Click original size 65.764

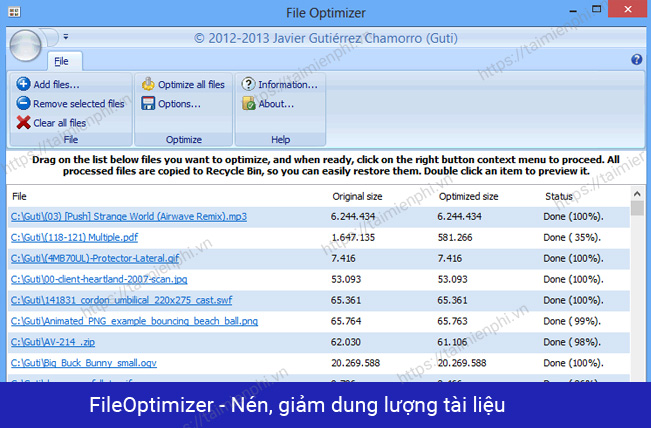[346, 321]
